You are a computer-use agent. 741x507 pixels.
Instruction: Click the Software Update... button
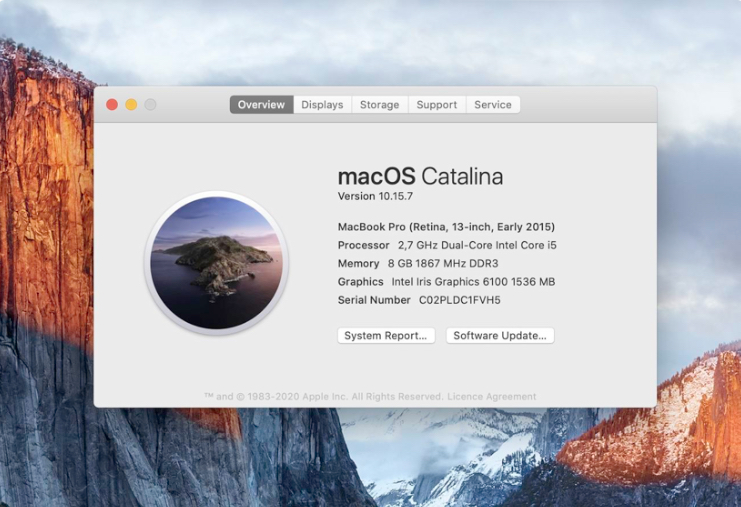click(500, 335)
